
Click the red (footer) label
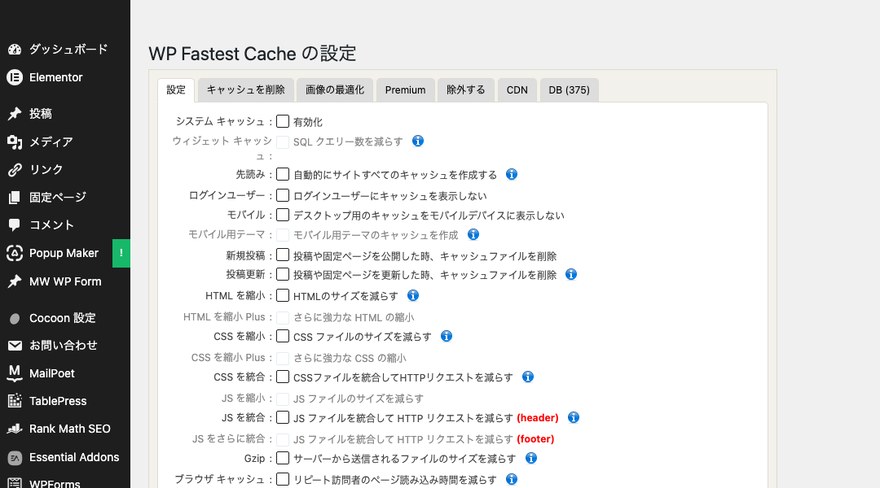click(x=535, y=439)
